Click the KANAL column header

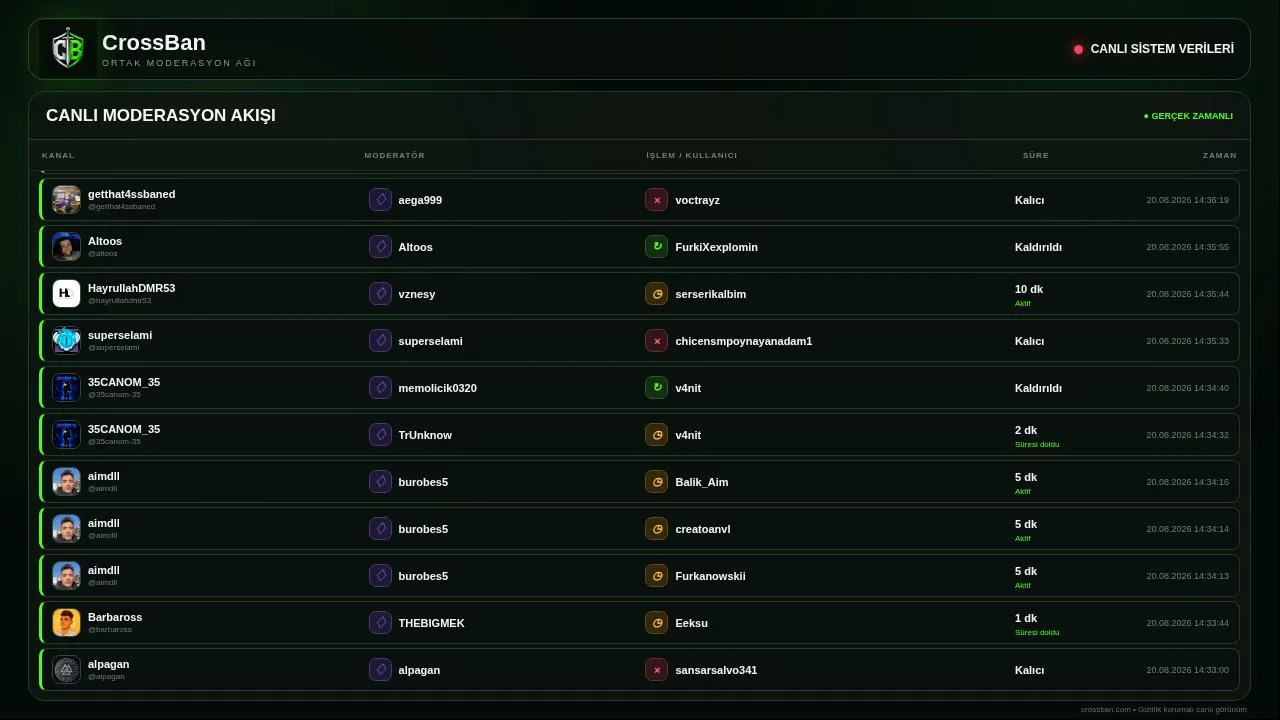pyautogui.click(x=58, y=155)
